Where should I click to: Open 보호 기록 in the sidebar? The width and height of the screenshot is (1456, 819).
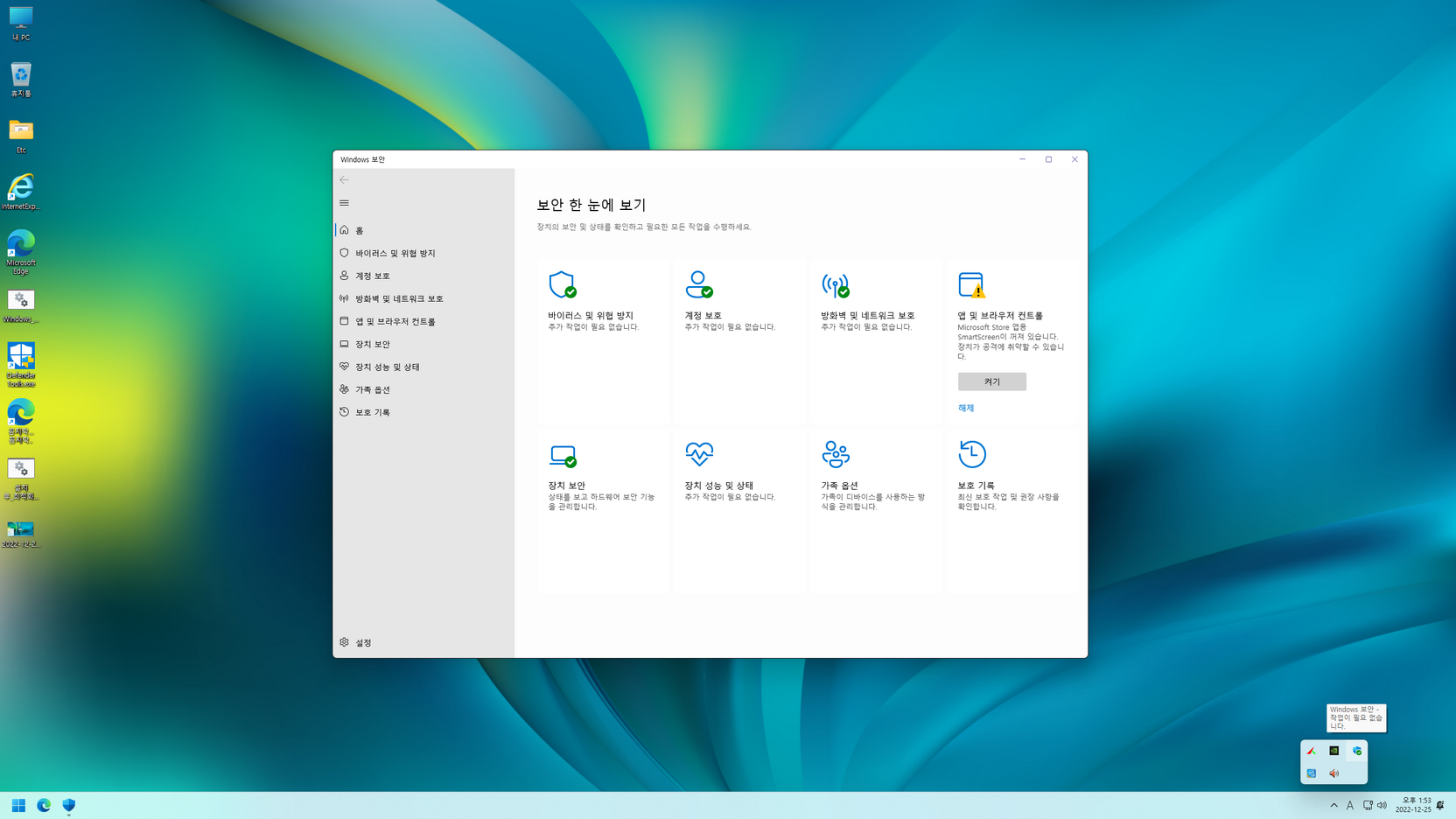click(x=423, y=412)
